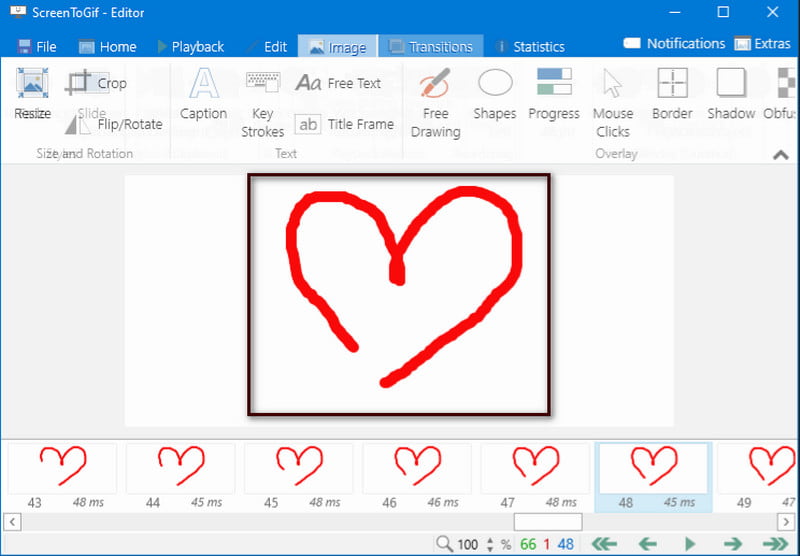Jump to the first frame

tap(604, 544)
